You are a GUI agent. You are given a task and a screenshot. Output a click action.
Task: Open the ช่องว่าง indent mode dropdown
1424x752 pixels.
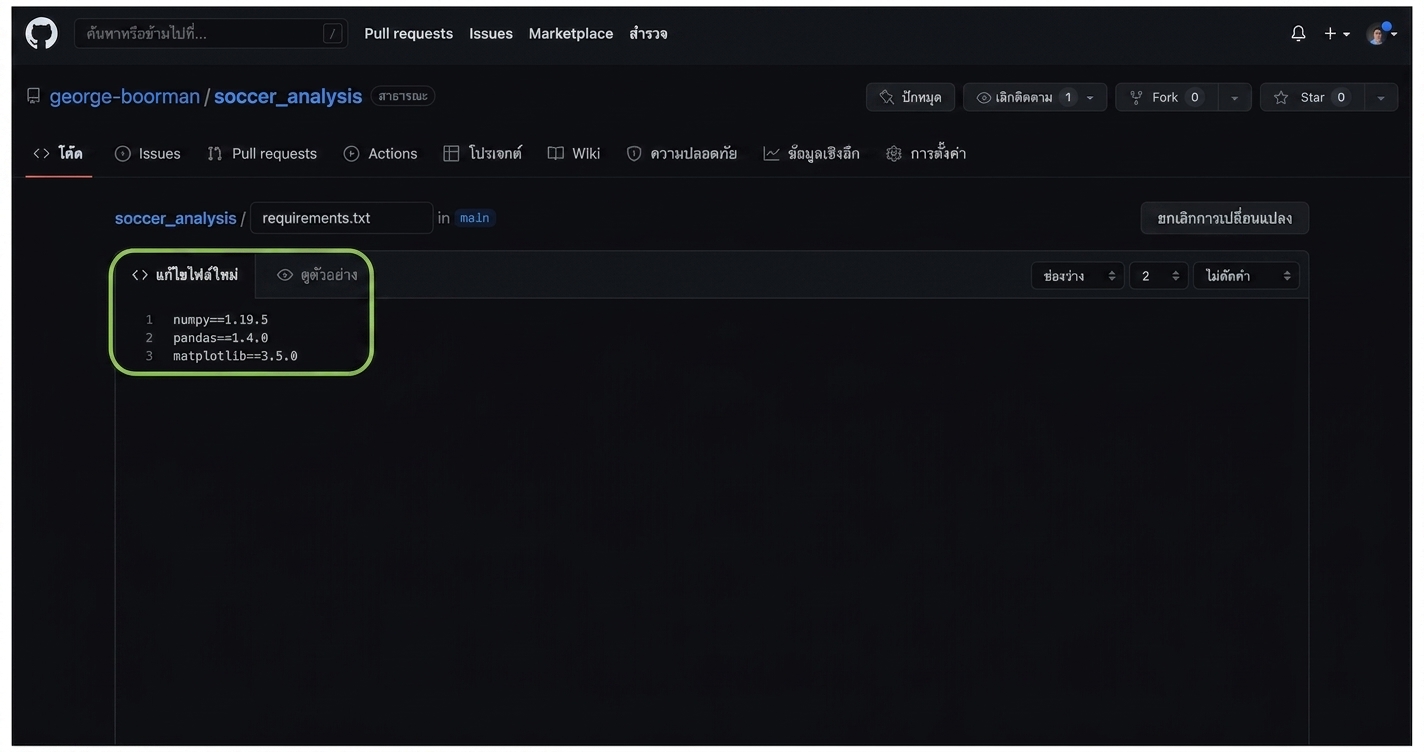(1077, 276)
